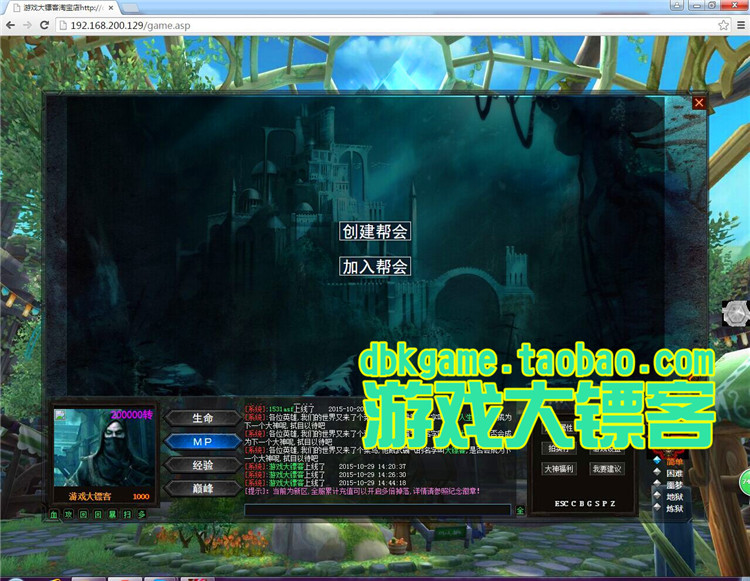Click the 血 icon below the avatar
Screen dimensions: 750x581
[54, 515]
